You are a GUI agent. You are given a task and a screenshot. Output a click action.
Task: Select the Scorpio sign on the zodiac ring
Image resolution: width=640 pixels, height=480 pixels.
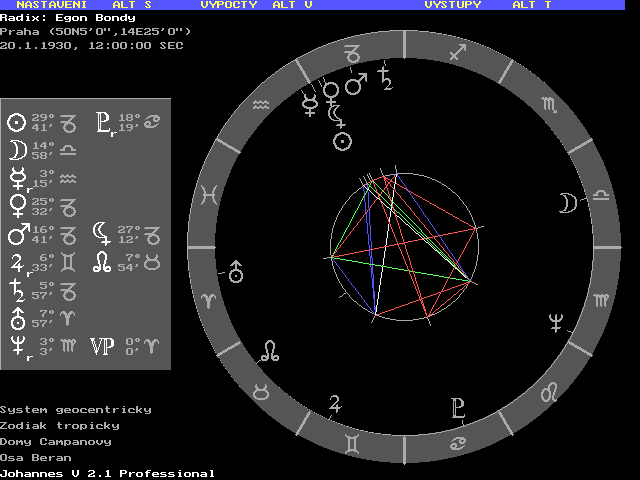550,104
